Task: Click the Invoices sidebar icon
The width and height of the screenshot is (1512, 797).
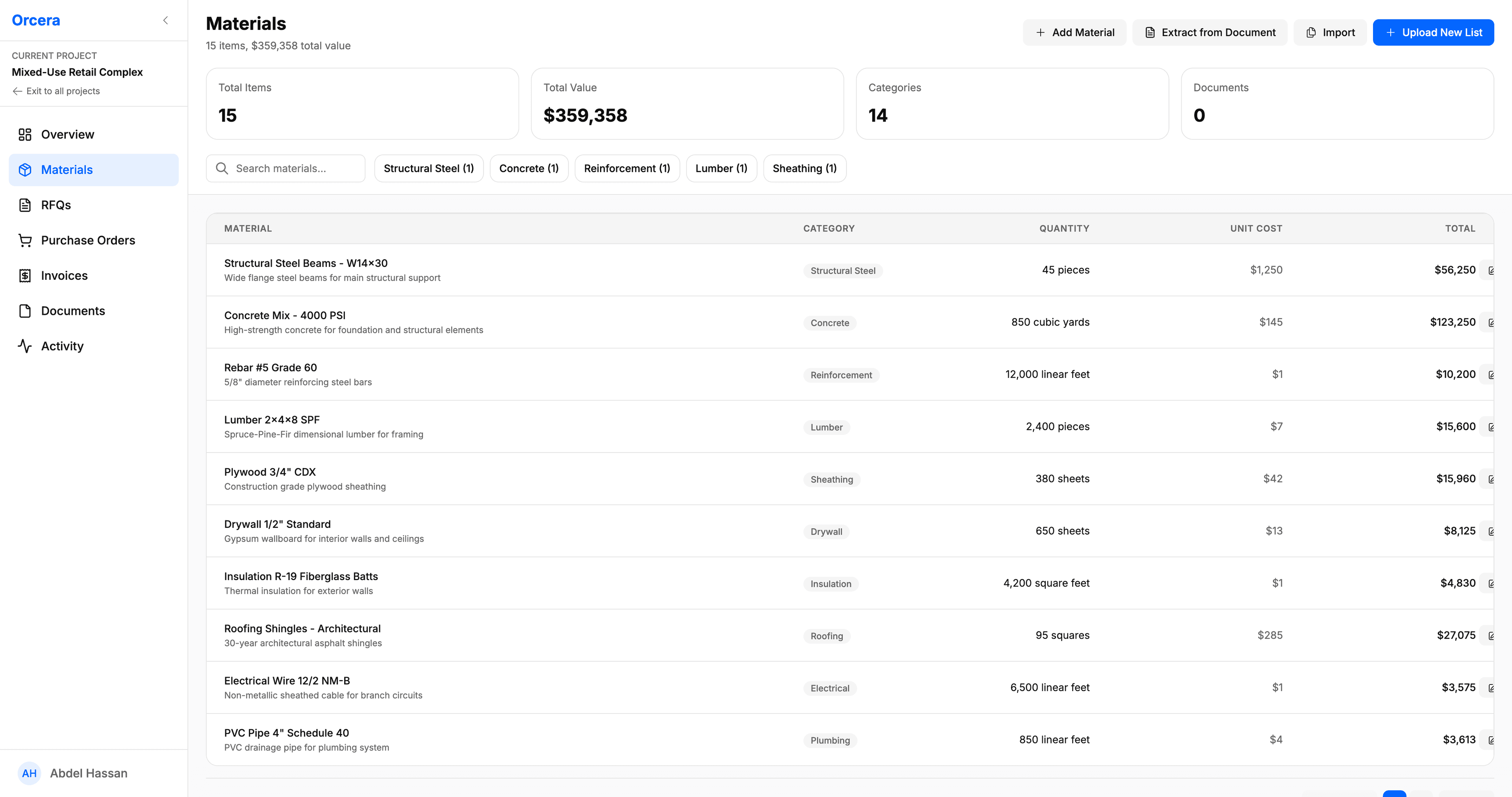Action: point(25,275)
